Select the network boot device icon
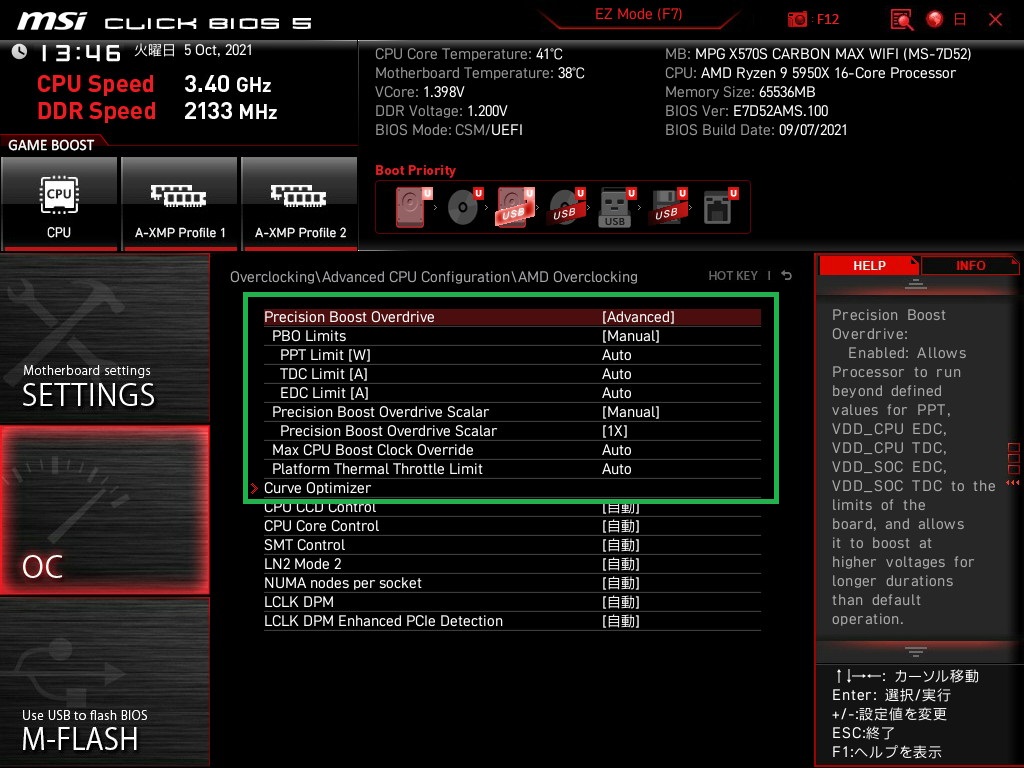 [720, 207]
